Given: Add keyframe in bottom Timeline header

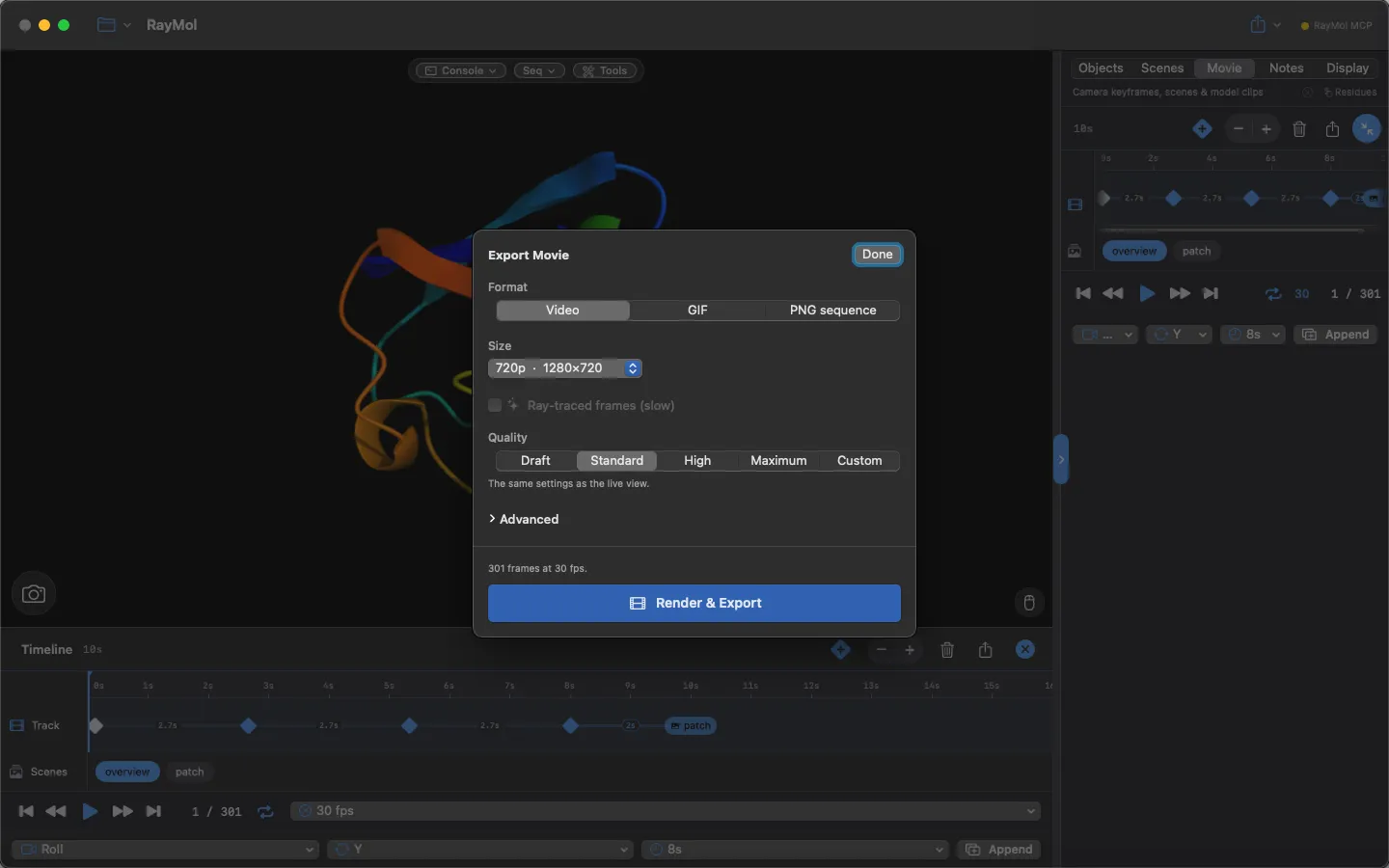Looking at the screenshot, I should click(840, 650).
